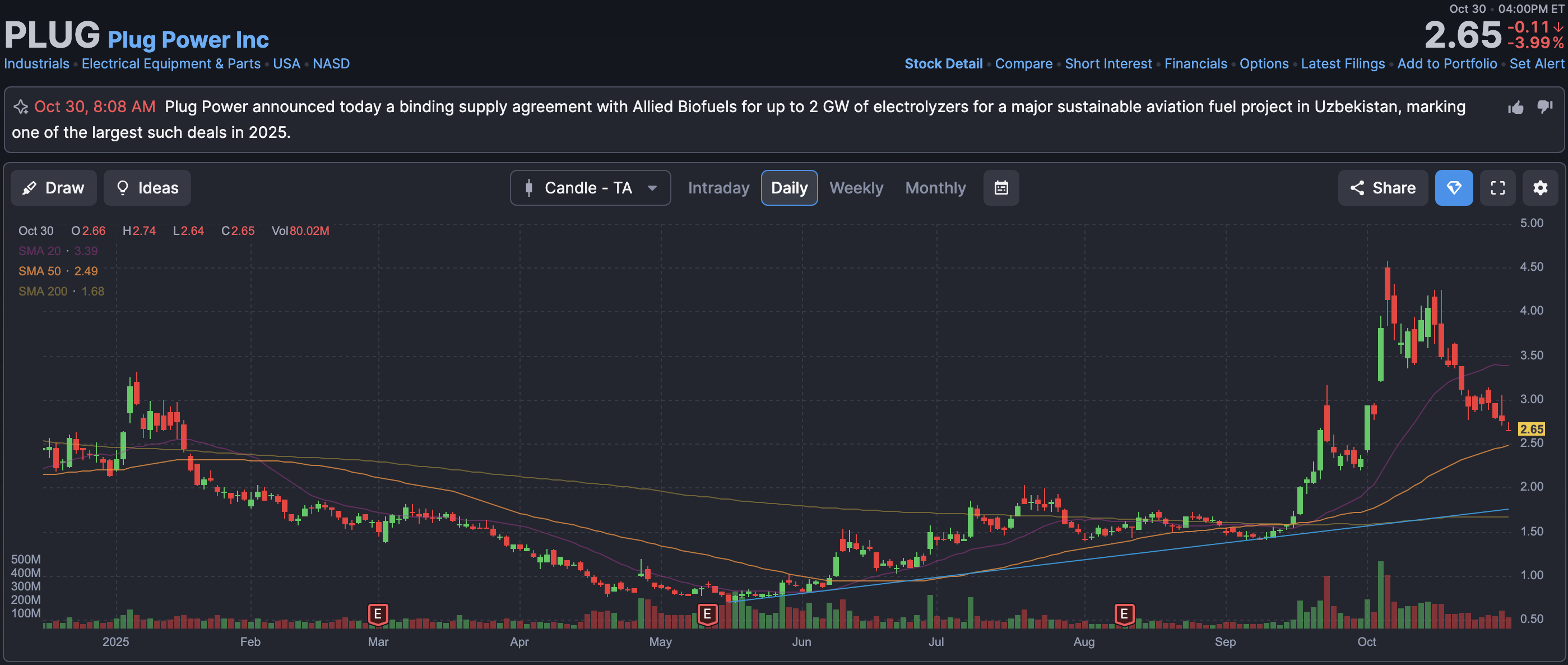The image size is (1568, 665).
Task: Click the March earnings E marker
Action: coord(378,614)
